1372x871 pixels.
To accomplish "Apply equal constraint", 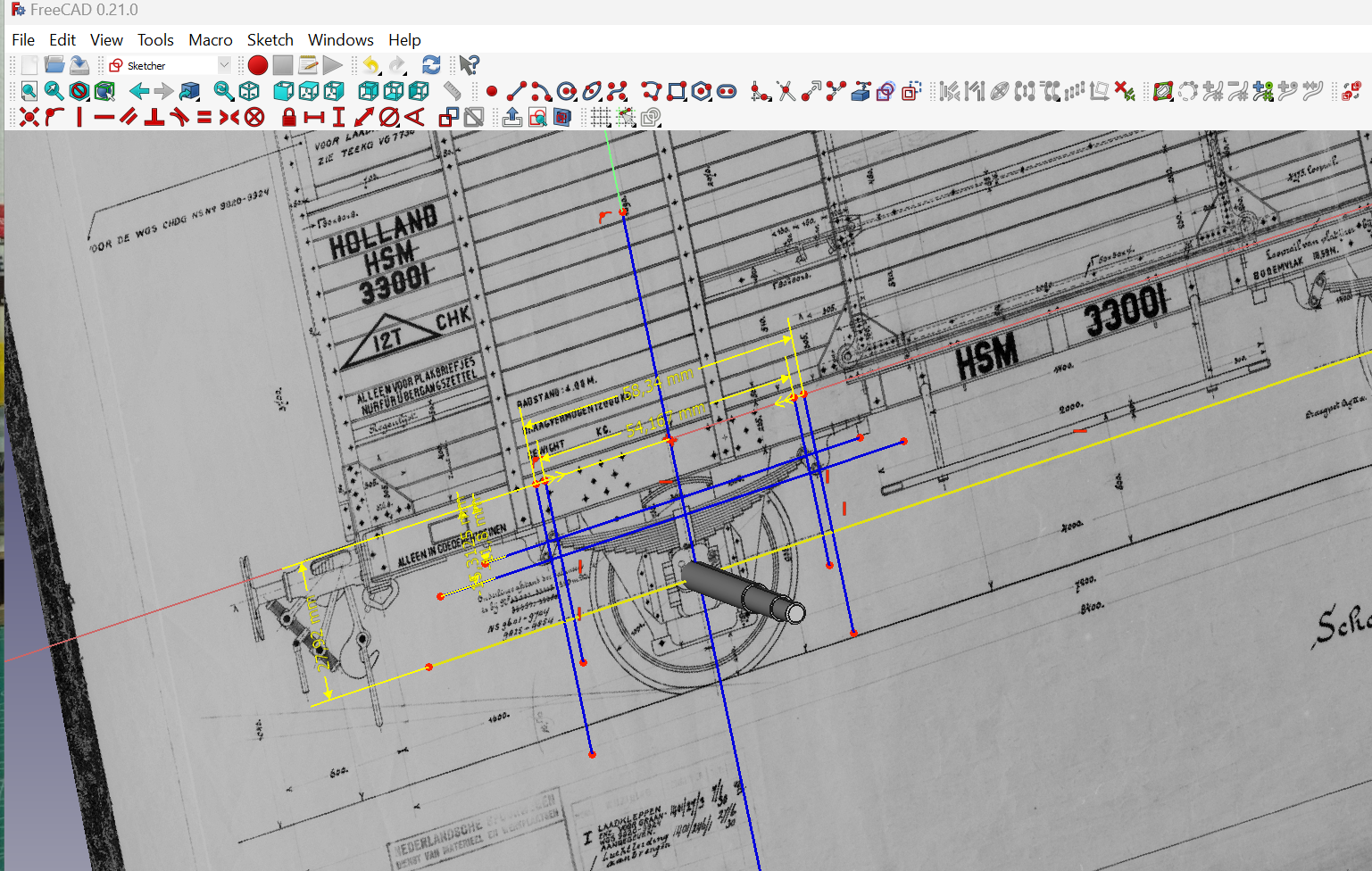I will (204, 117).
